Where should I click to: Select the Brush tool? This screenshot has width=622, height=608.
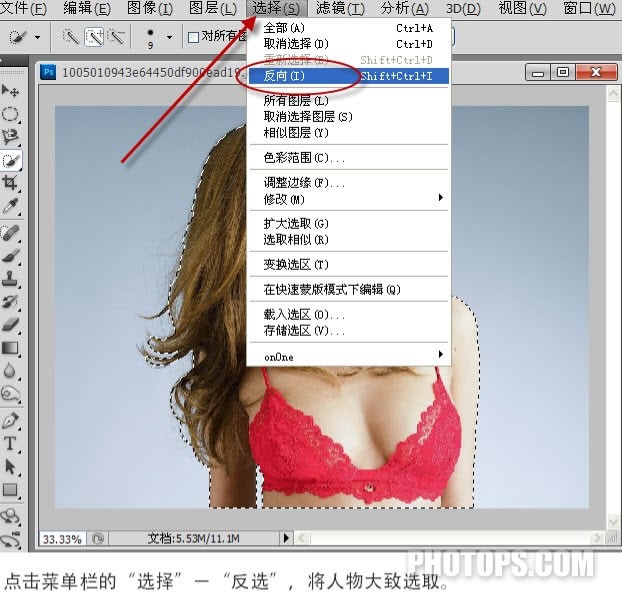click(x=10, y=256)
